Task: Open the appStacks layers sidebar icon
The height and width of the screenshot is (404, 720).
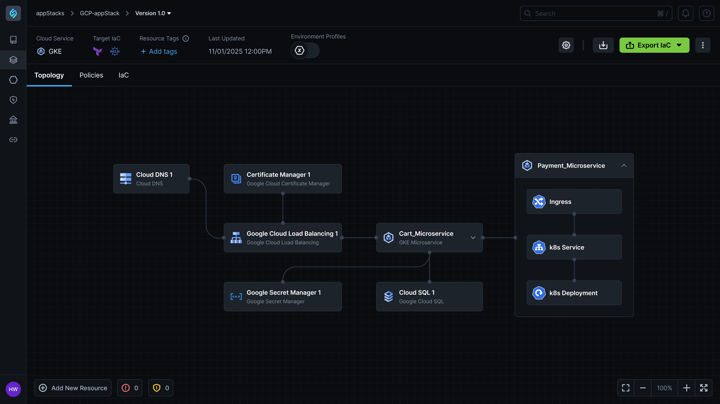Action: [x=13, y=60]
